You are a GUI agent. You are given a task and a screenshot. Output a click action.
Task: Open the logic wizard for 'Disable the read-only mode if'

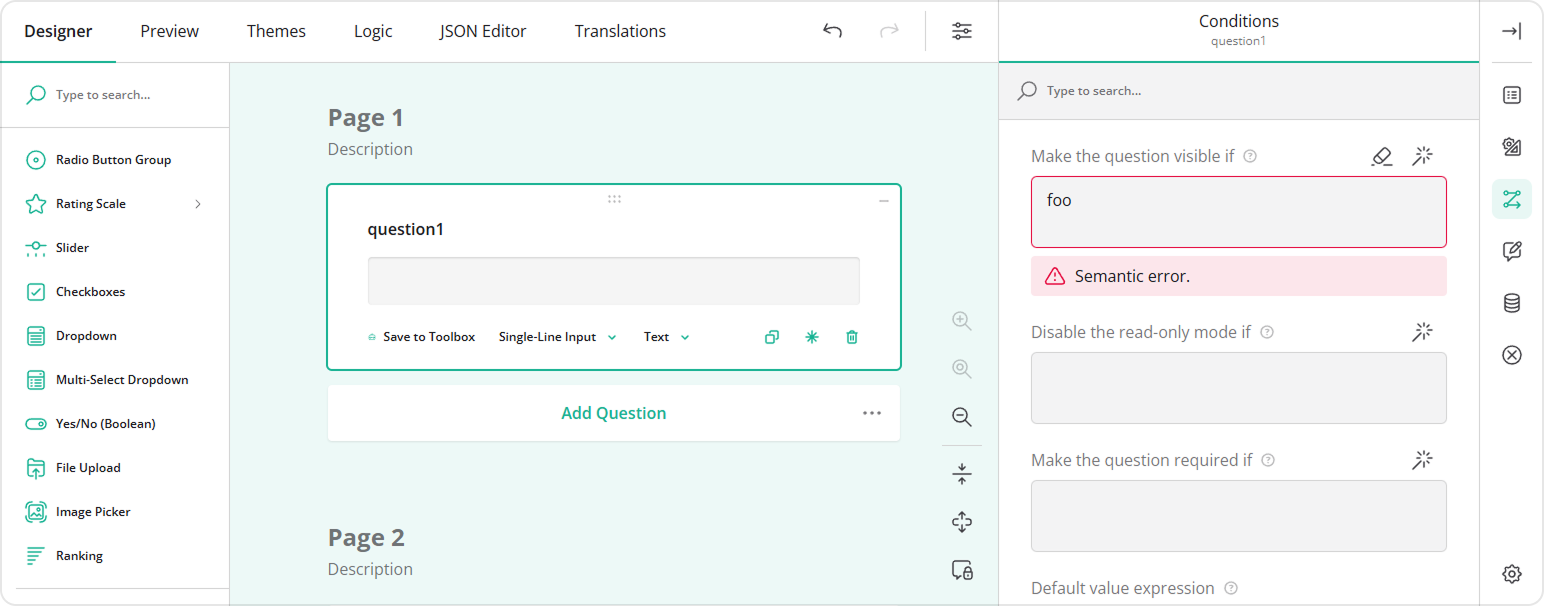pyautogui.click(x=1422, y=331)
